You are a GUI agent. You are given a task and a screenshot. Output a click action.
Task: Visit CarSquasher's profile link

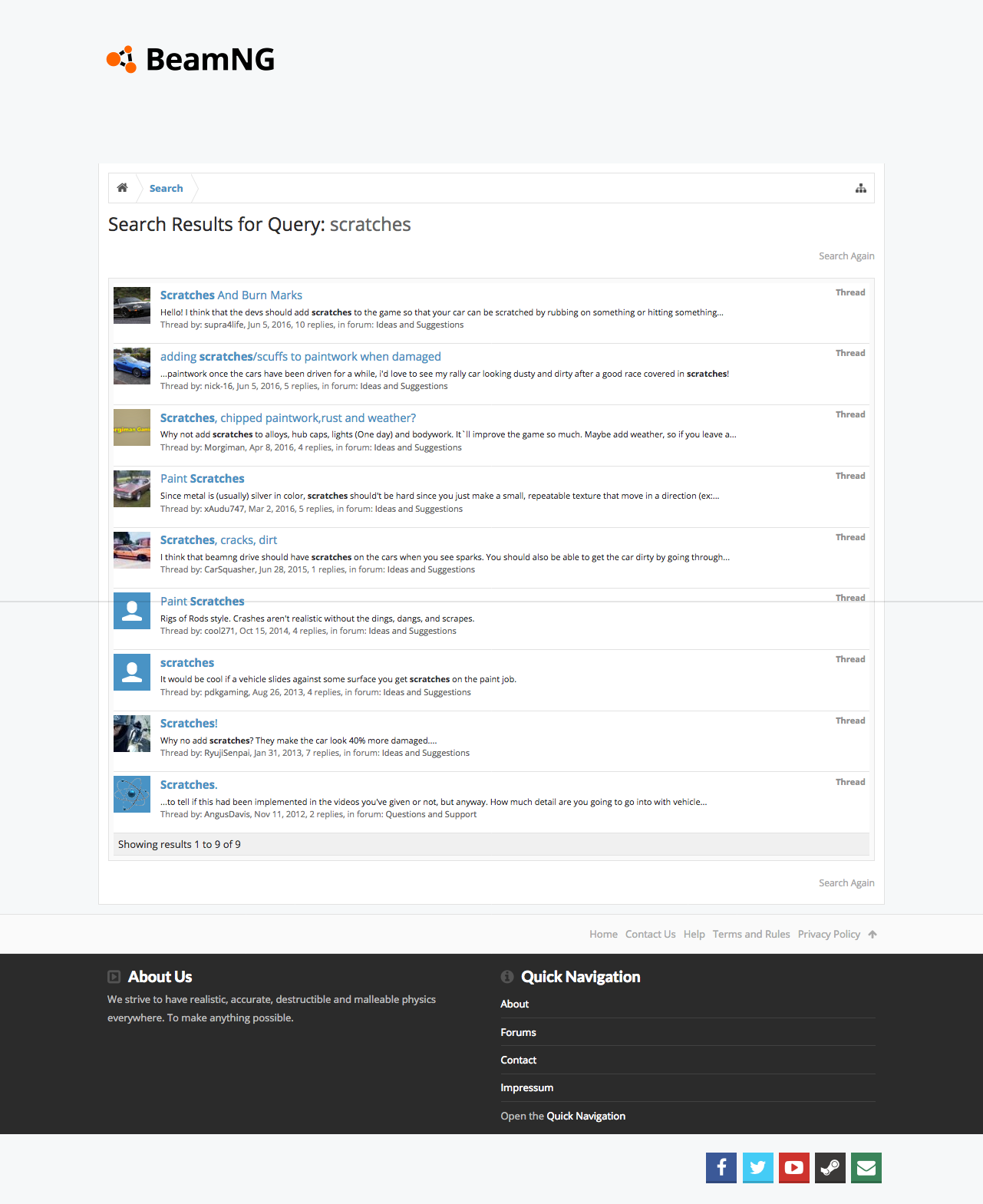[229, 569]
